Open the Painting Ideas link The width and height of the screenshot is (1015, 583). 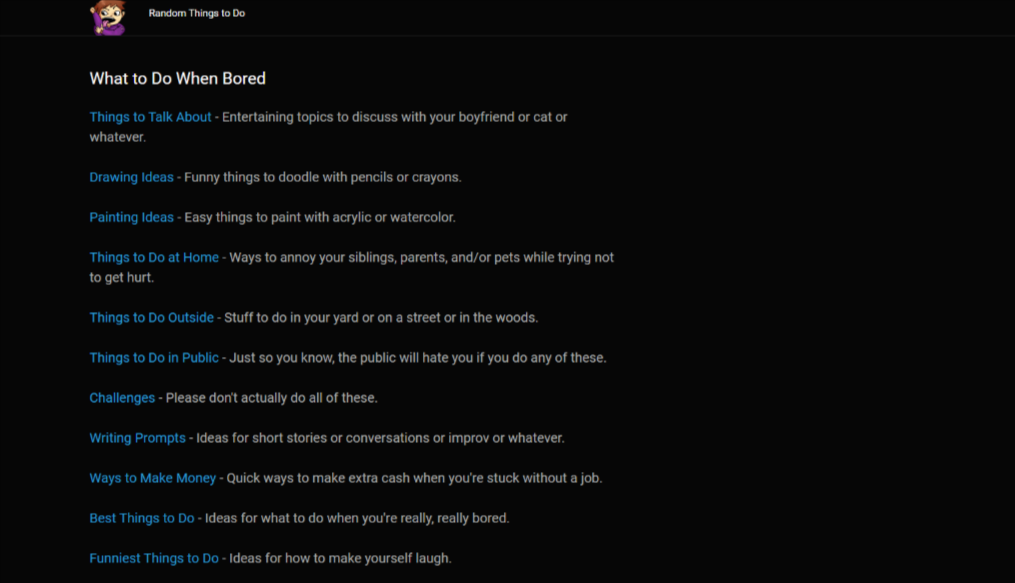(x=131, y=217)
